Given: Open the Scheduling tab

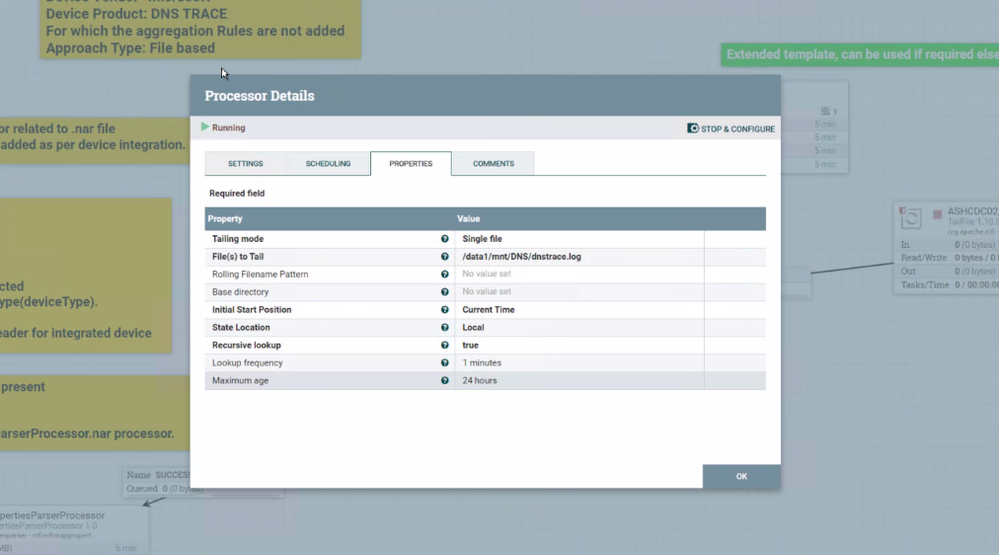Looking at the screenshot, I should pos(328,164).
